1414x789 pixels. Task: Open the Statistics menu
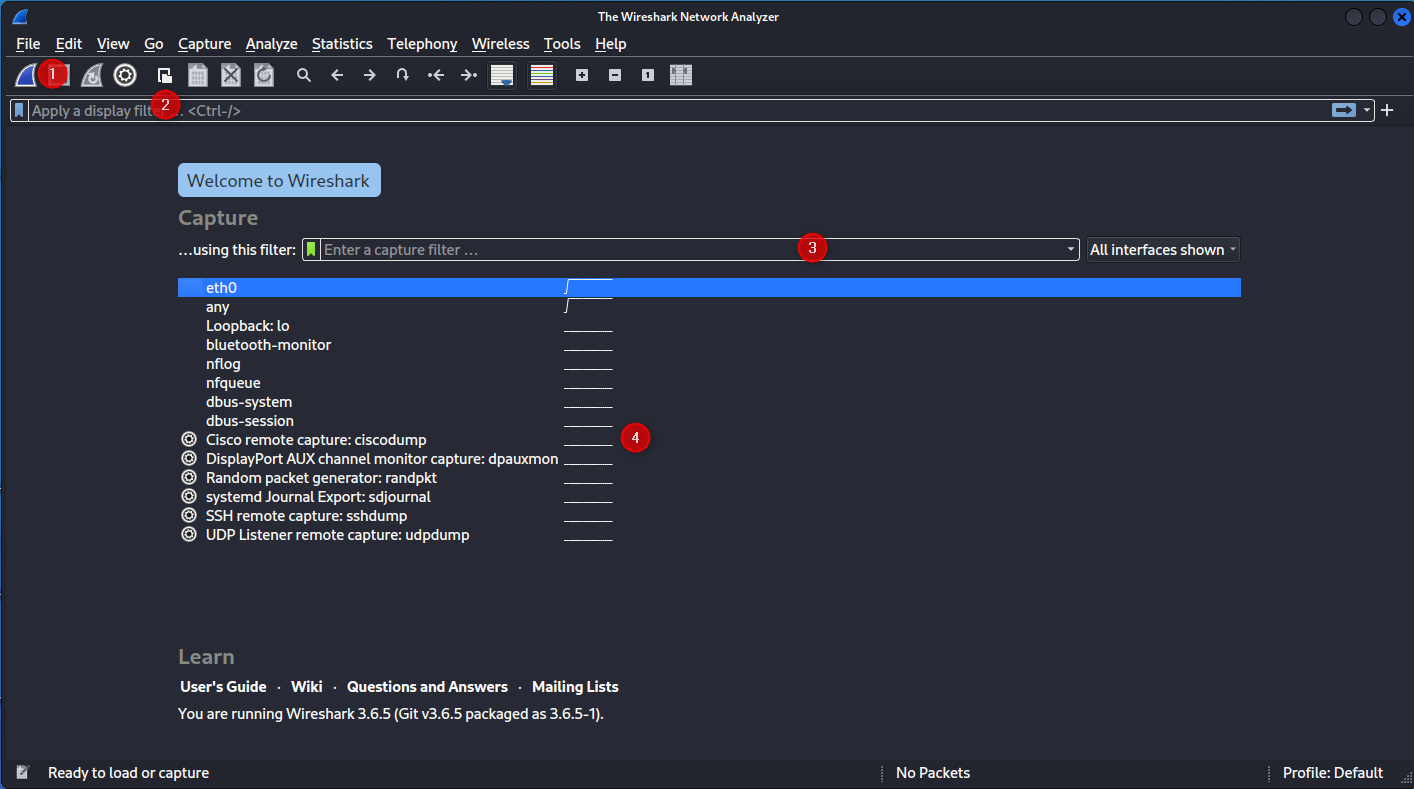click(342, 44)
